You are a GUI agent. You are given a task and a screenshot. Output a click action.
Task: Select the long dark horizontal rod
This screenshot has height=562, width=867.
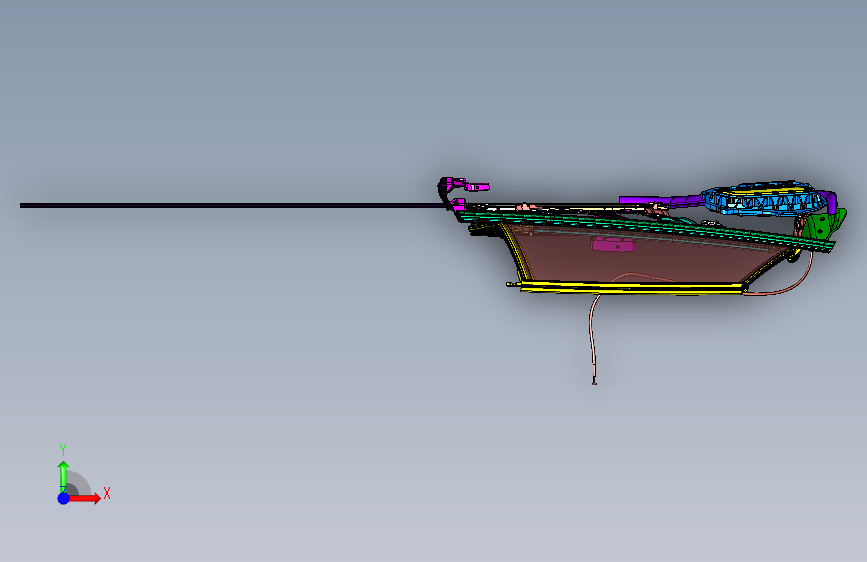point(232,206)
